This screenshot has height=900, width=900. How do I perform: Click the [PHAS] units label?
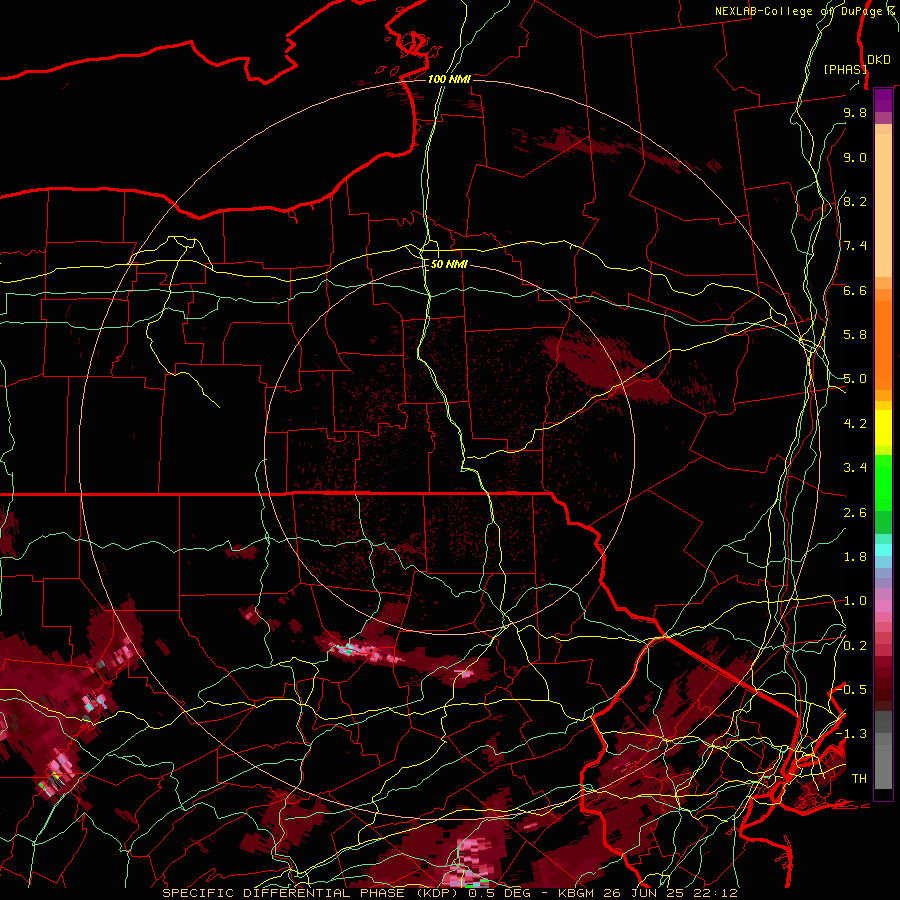845,69
